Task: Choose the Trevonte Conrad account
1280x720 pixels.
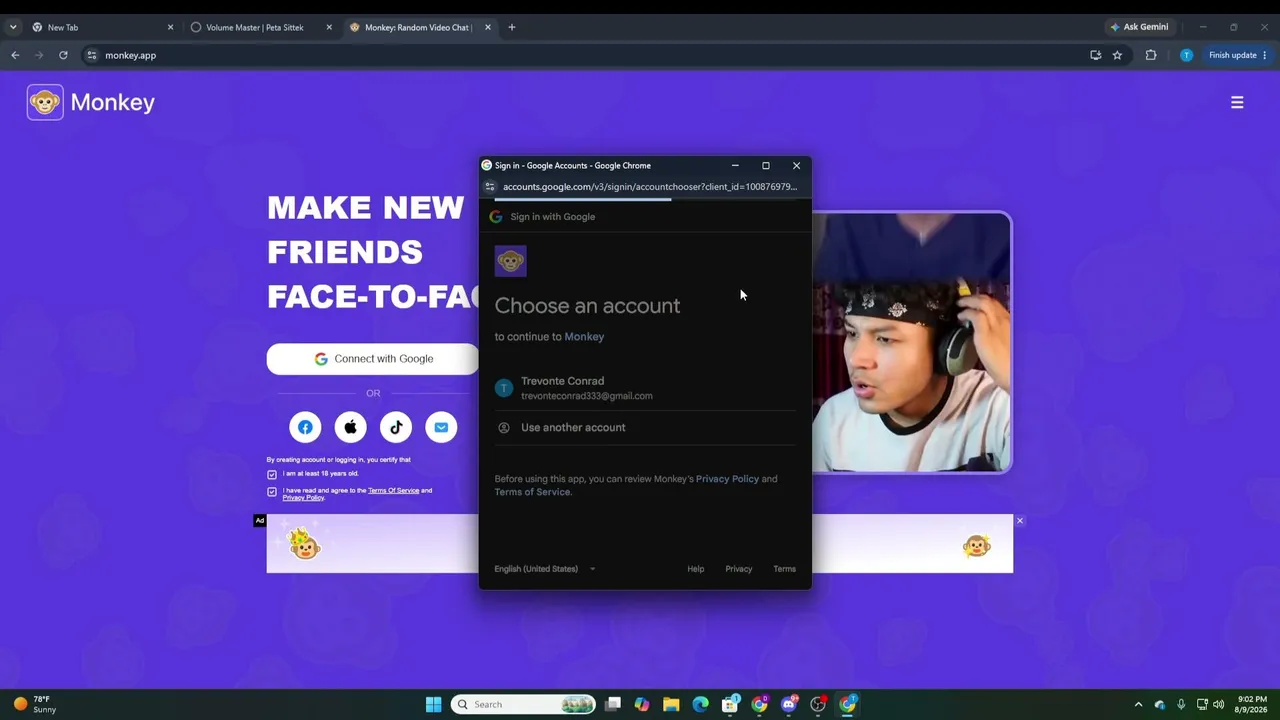Action: (x=645, y=388)
